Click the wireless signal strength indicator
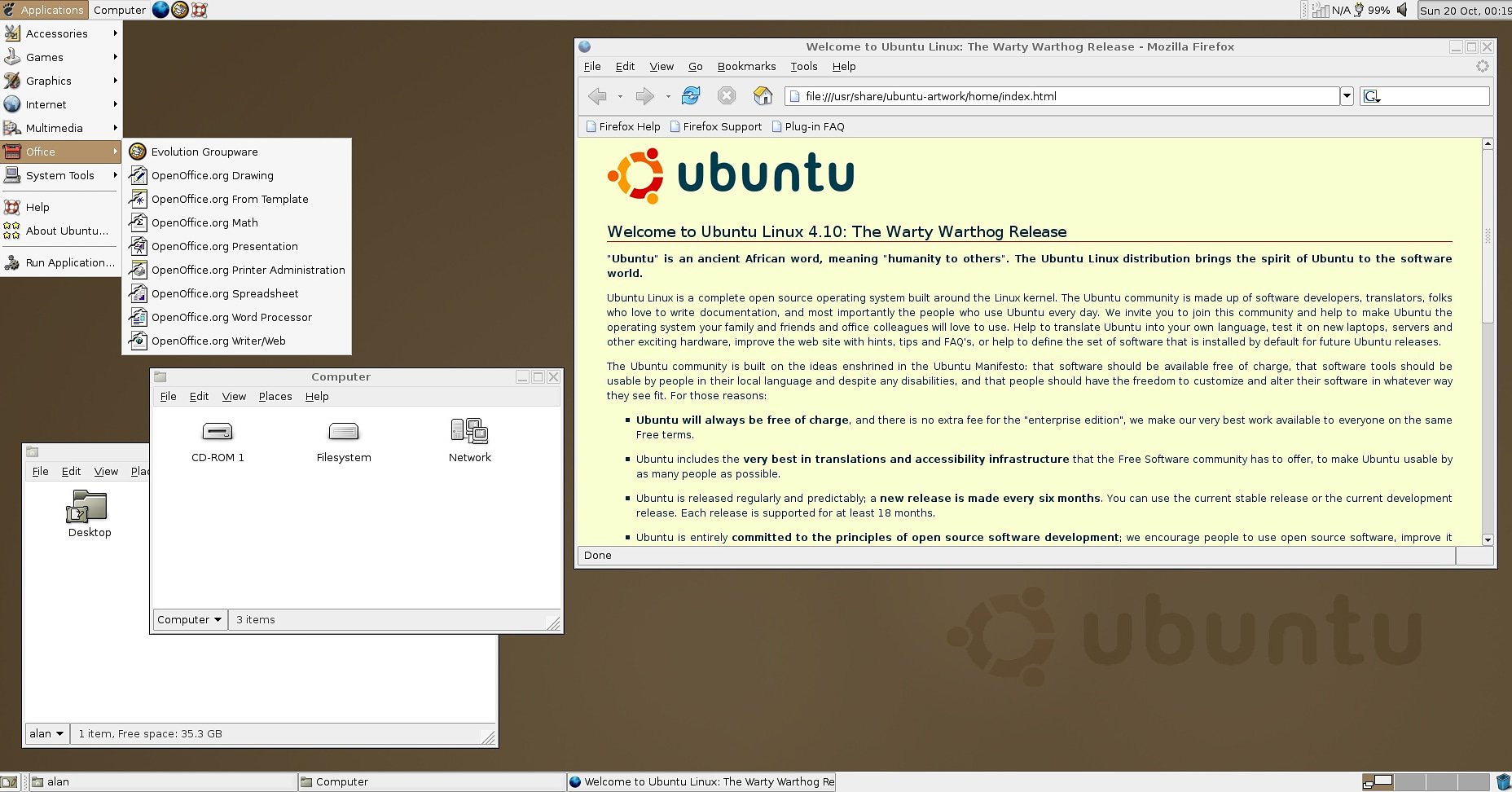 [1321, 10]
